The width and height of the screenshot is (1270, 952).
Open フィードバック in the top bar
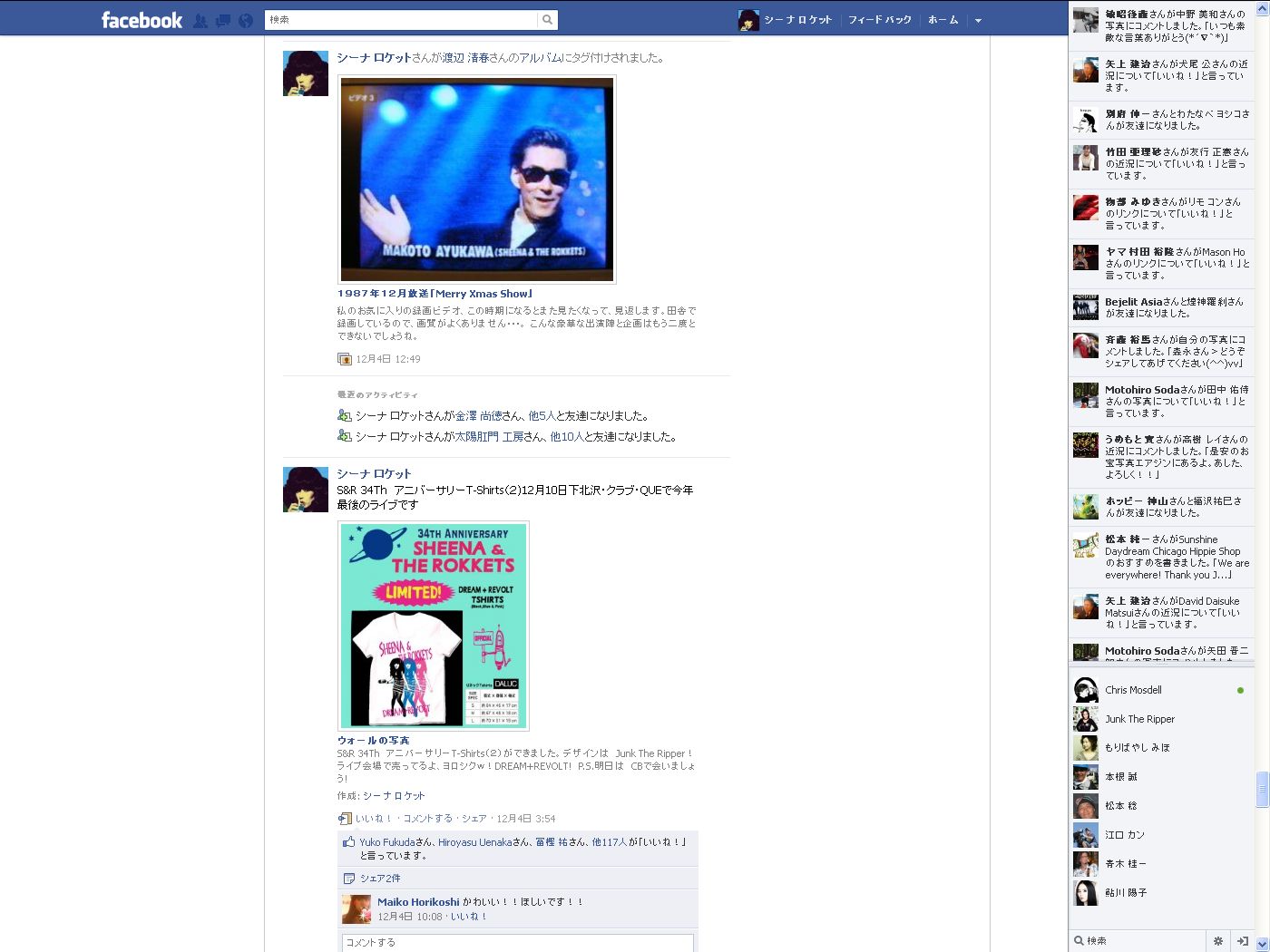tap(879, 20)
